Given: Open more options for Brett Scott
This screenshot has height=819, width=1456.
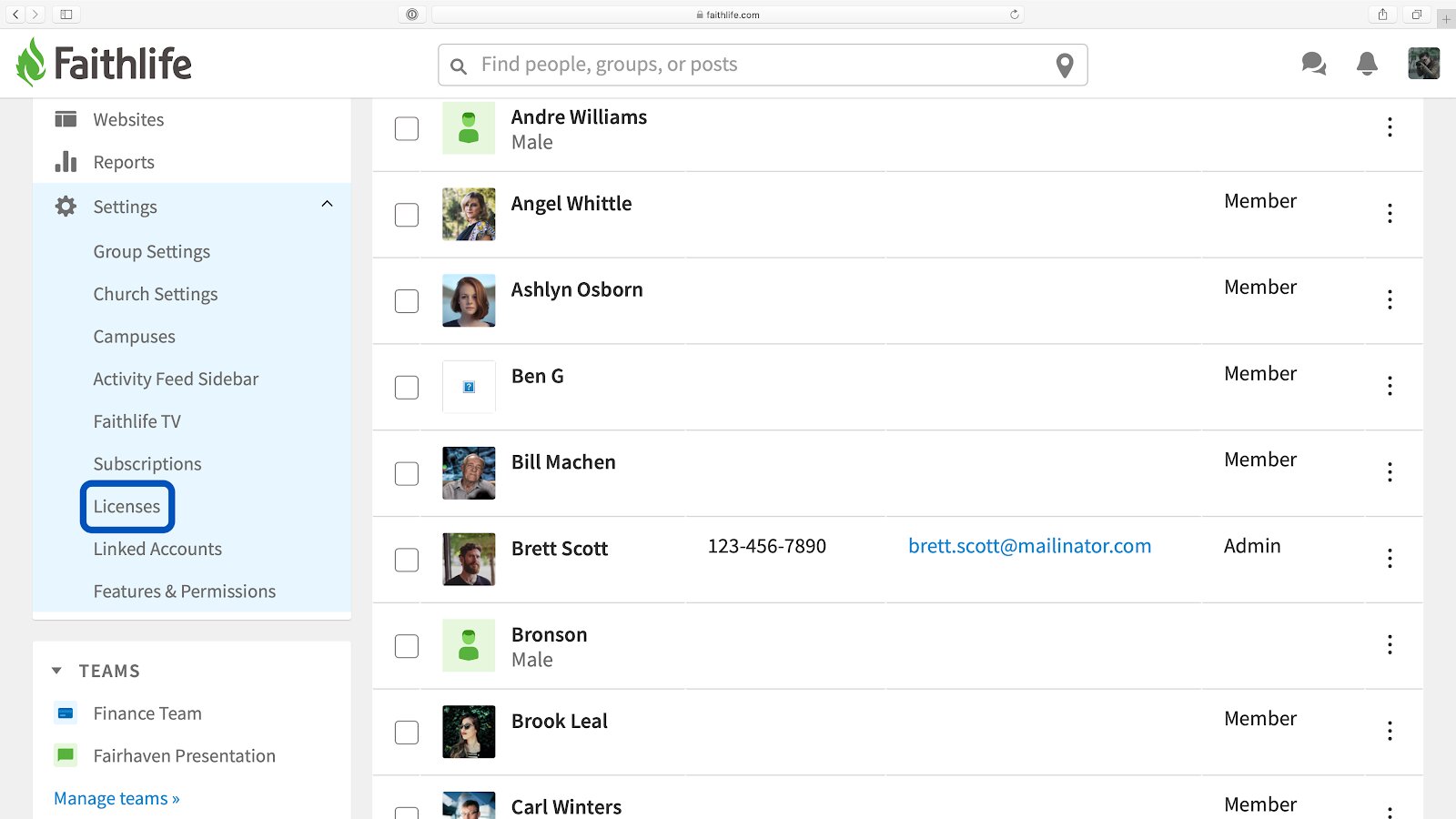Looking at the screenshot, I should click(1390, 558).
